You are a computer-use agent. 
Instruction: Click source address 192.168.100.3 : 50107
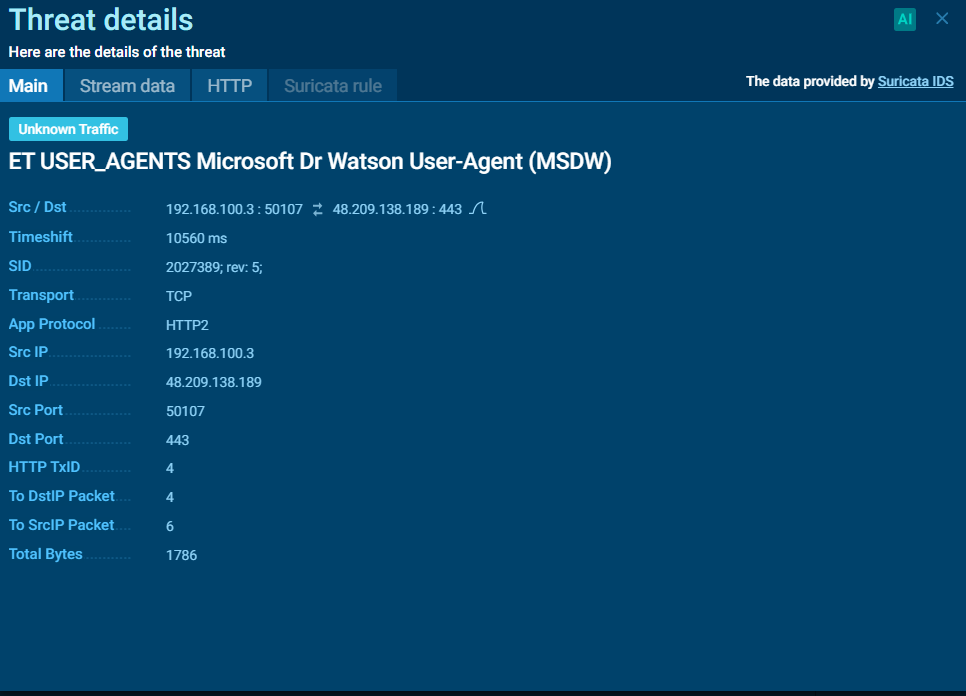pyautogui.click(x=234, y=209)
